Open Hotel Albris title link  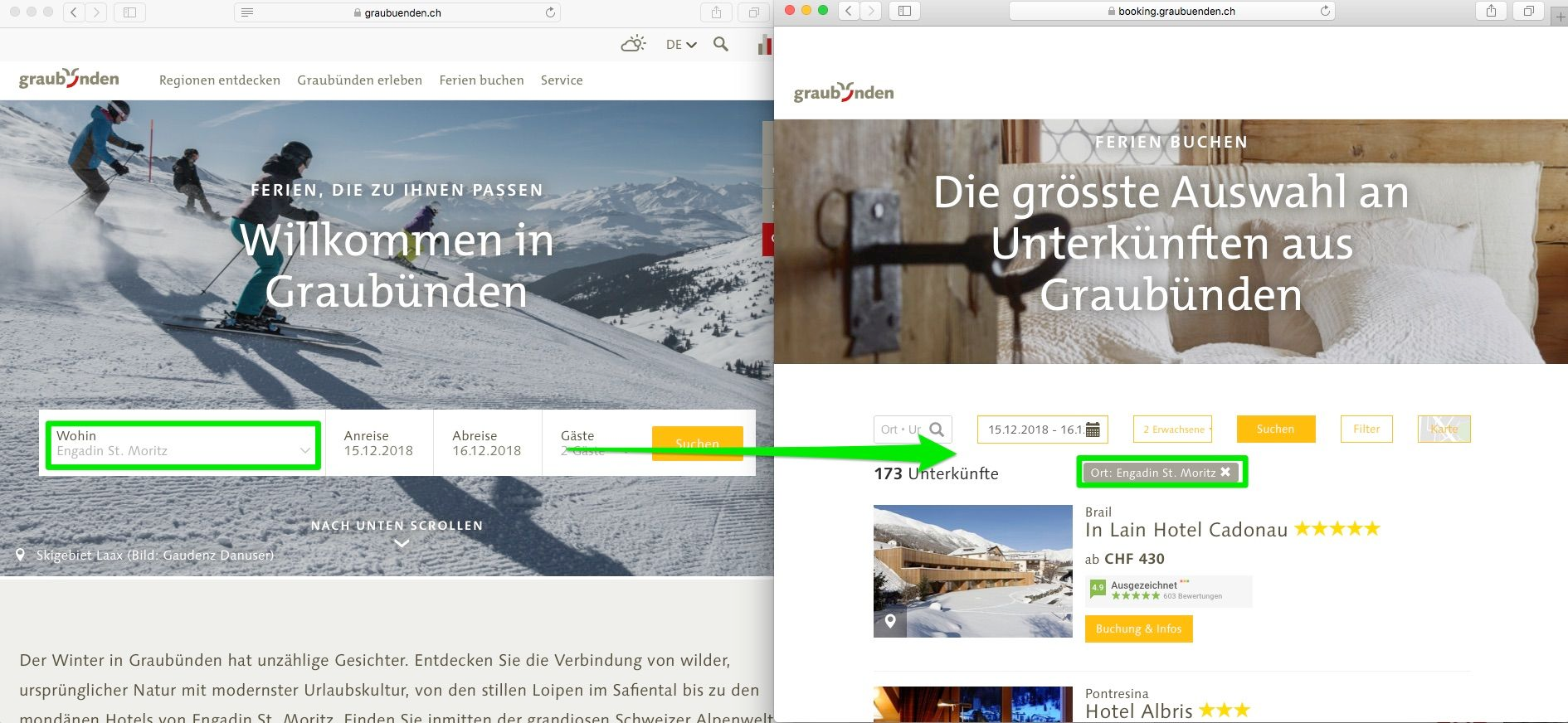(1138, 711)
